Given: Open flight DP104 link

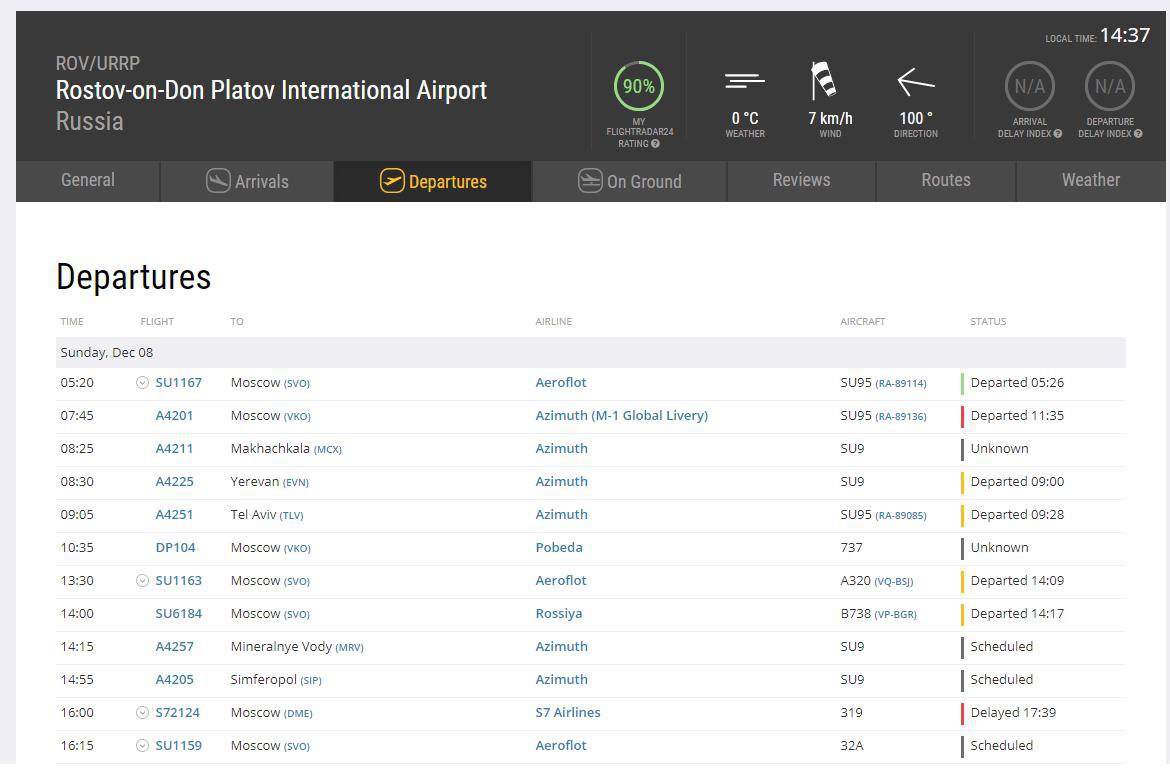Looking at the screenshot, I should [175, 548].
